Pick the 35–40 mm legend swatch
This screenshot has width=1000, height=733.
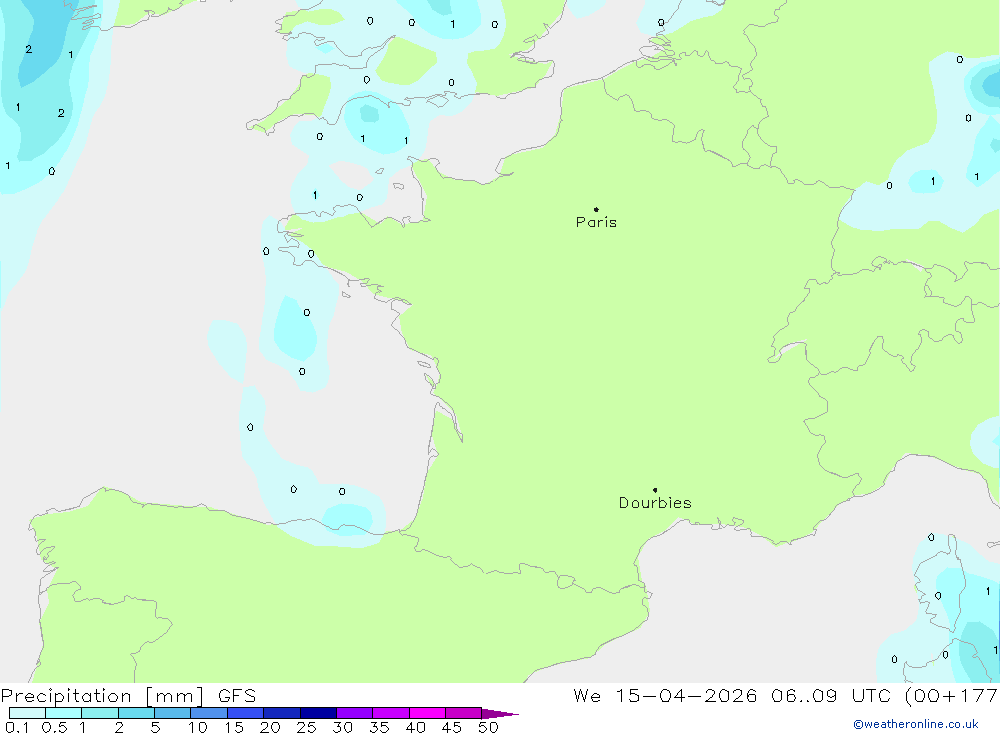click(x=391, y=713)
